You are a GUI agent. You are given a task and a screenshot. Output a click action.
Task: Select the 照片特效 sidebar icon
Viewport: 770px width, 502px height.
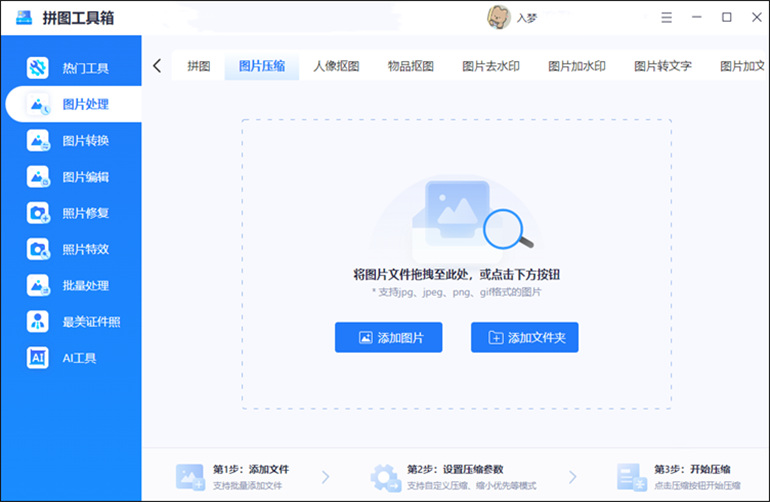[x=38, y=250]
